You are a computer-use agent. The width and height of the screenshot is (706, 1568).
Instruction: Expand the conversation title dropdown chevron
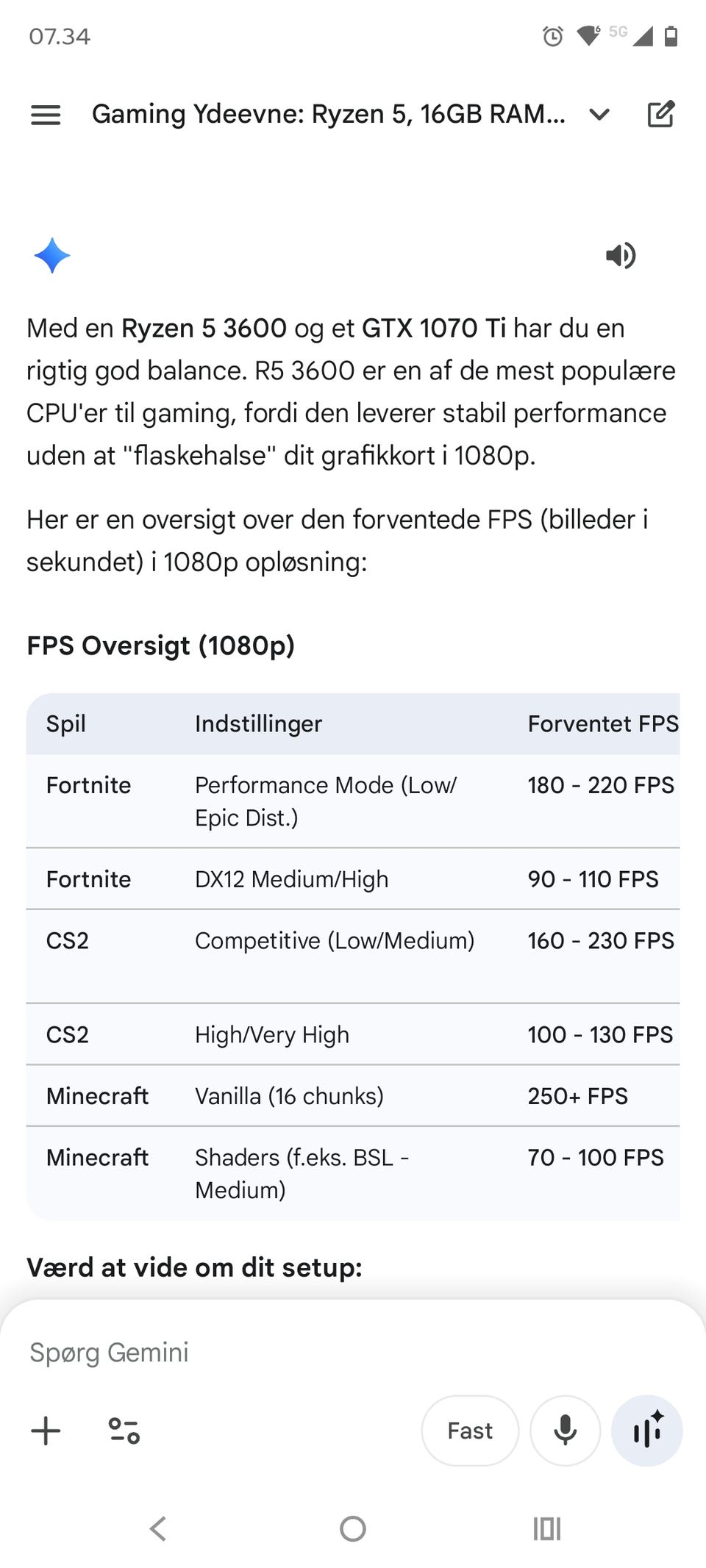(600, 115)
